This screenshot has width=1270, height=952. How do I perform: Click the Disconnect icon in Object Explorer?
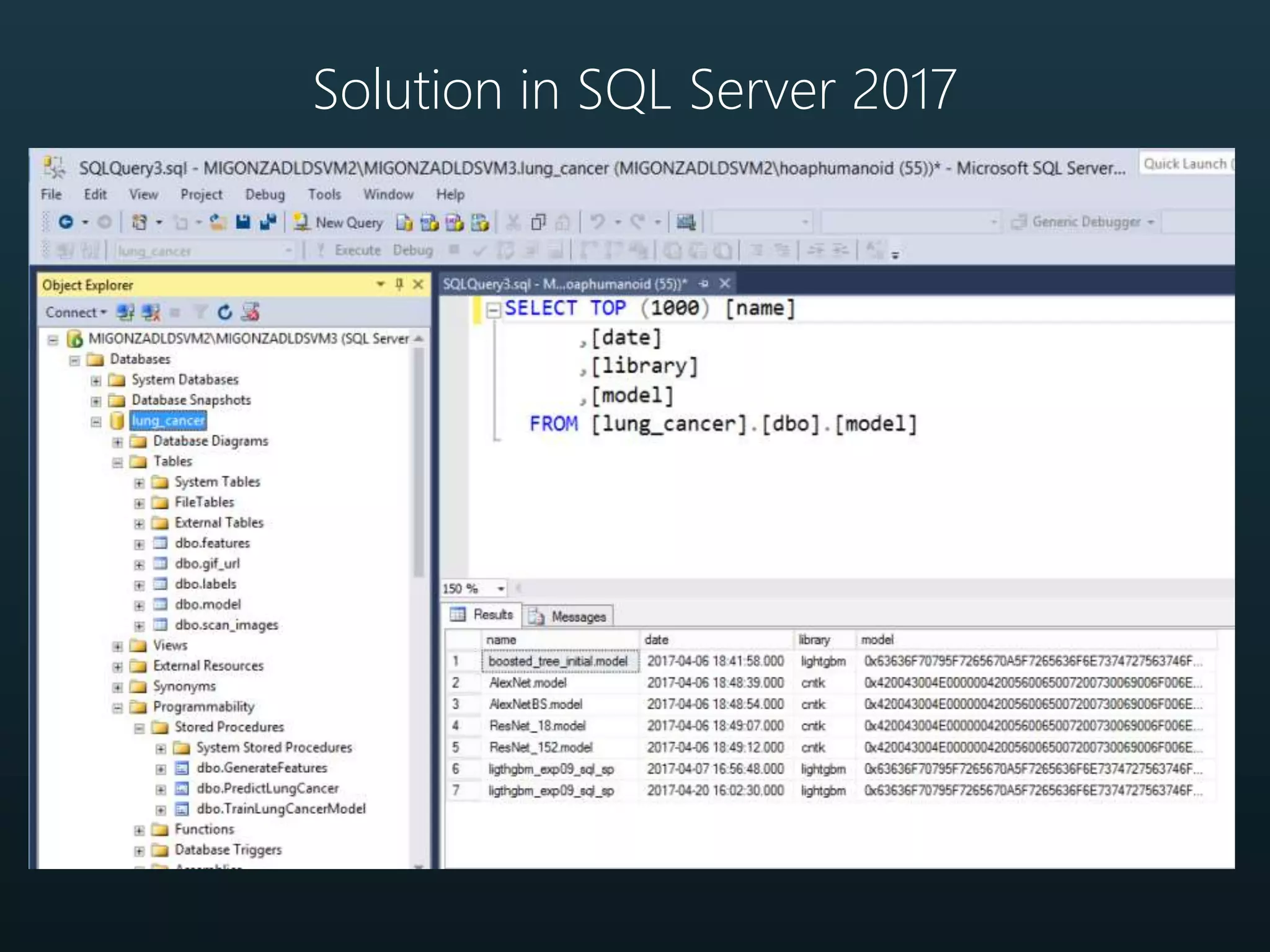pos(151,312)
